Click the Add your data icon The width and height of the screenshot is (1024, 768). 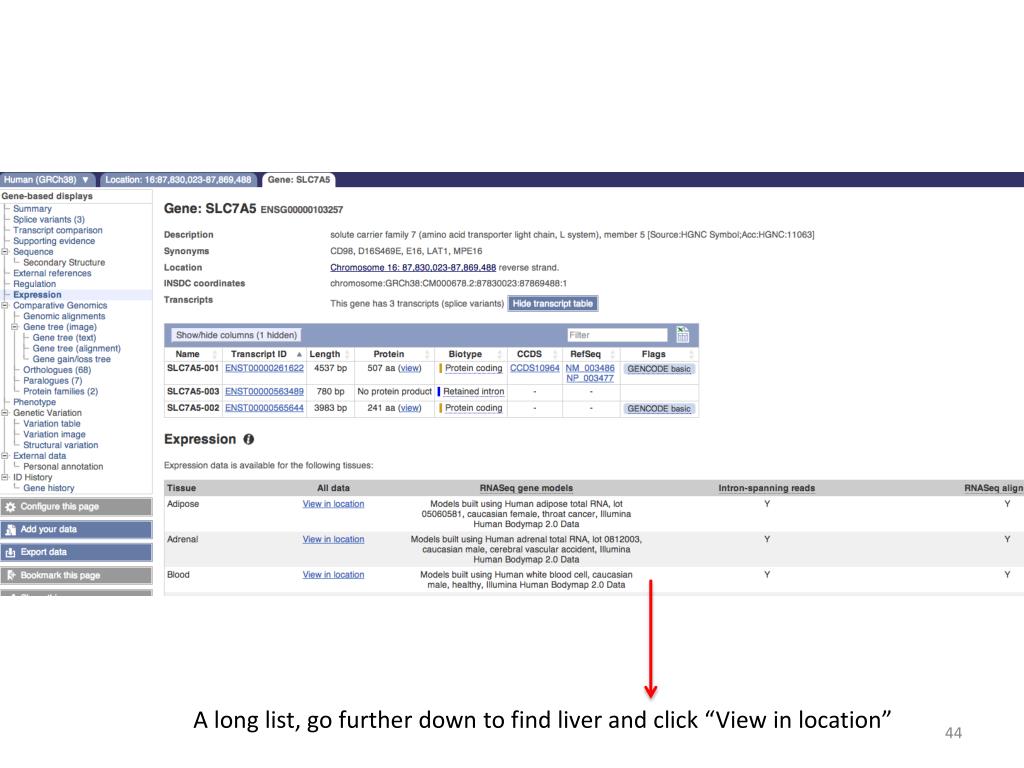[10, 530]
